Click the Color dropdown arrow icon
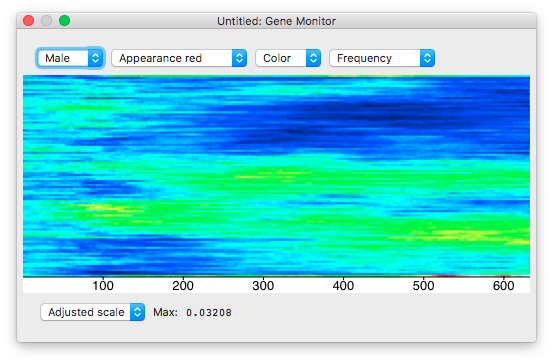This screenshot has width=553, height=363. [x=313, y=58]
